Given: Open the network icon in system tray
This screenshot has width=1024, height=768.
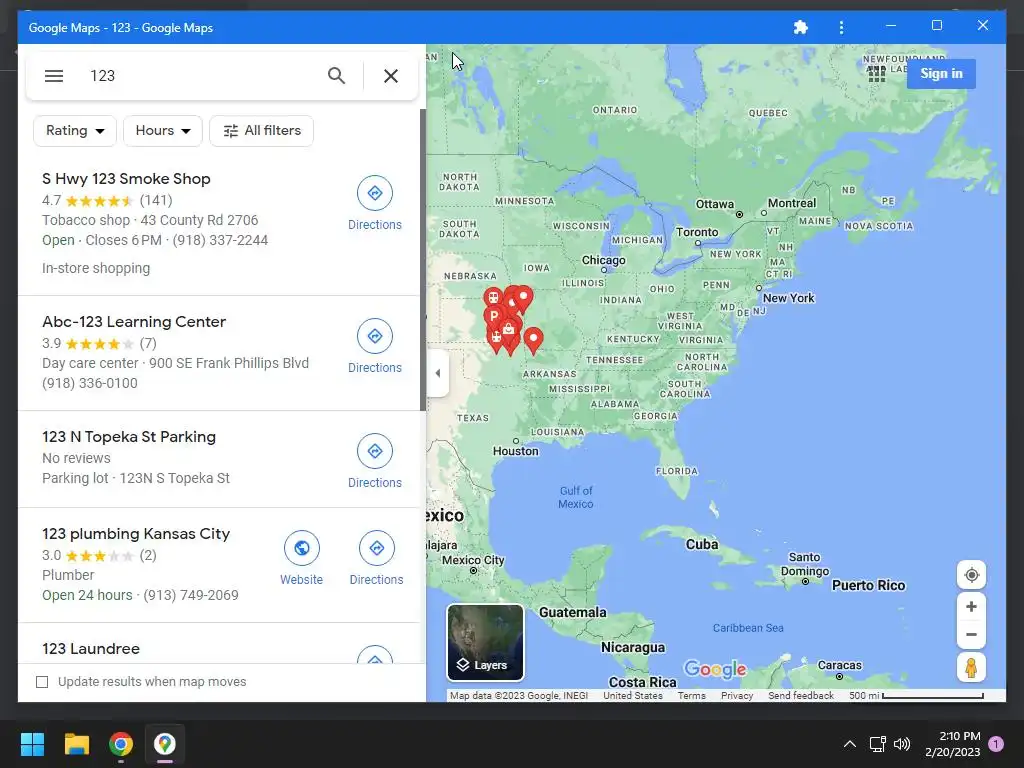Looking at the screenshot, I should click(877, 744).
